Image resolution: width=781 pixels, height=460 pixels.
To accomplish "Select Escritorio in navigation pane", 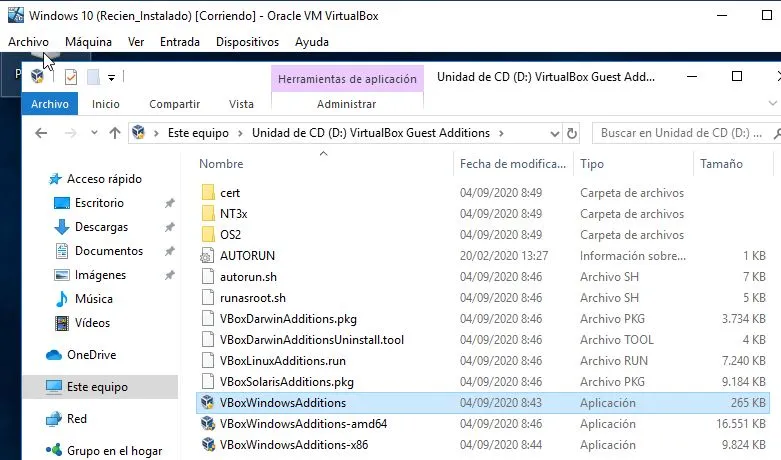I will coord(99,203).
